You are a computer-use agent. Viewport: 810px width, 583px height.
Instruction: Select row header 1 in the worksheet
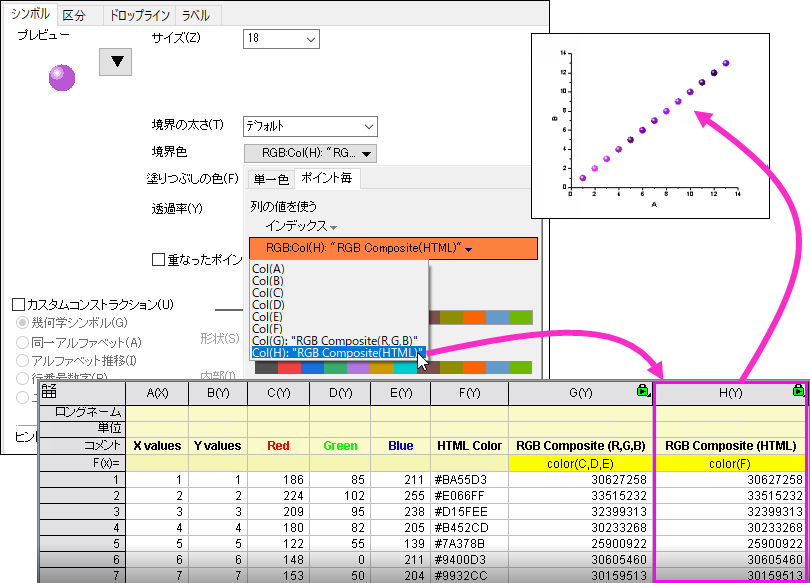82,480
